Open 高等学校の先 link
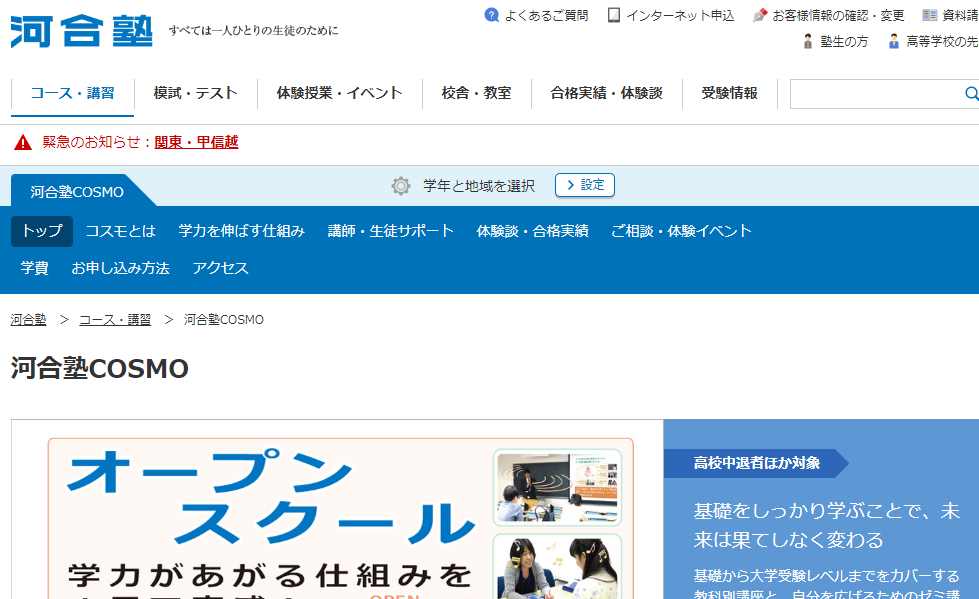The width and height of the screenshot is (979, 599). pos(942,41)
